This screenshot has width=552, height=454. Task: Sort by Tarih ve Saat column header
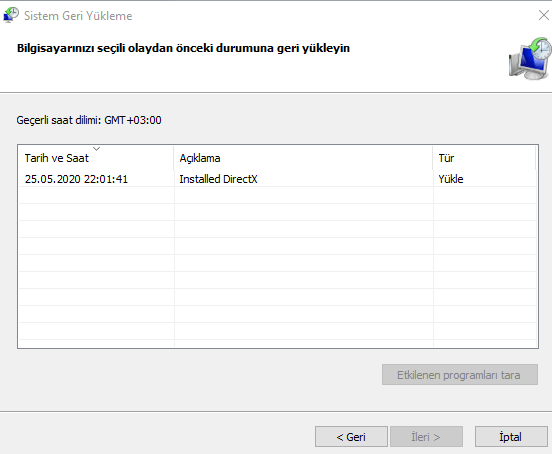coord(96,158)
